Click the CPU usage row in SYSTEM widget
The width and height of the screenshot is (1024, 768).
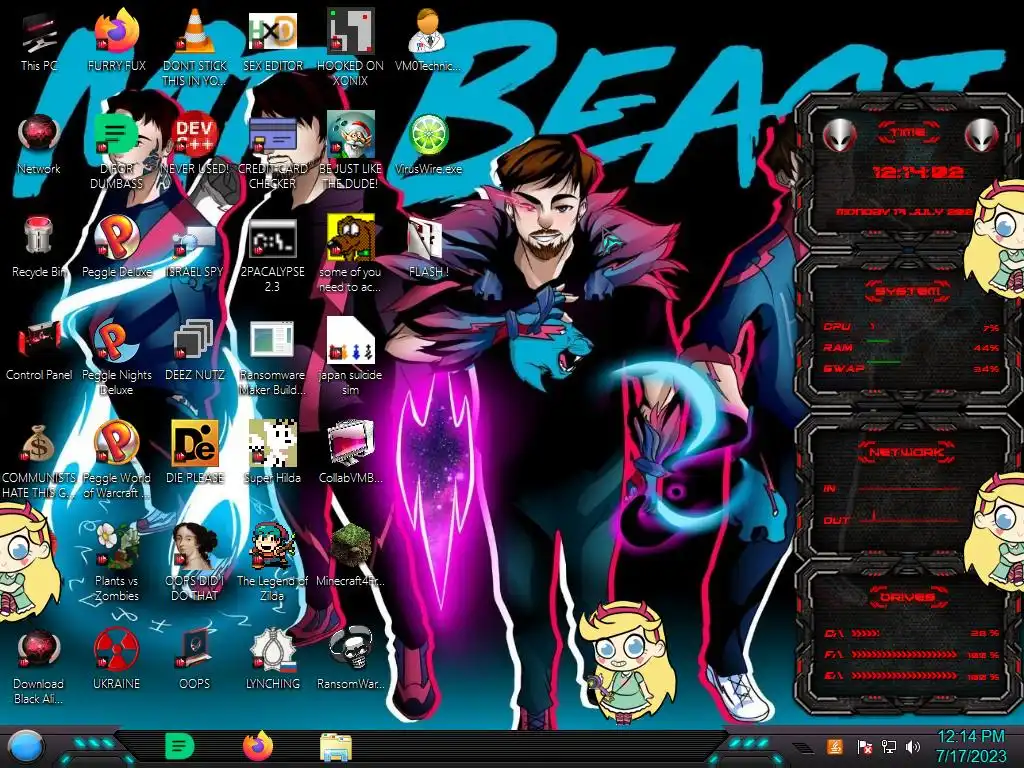click(912, 327)
